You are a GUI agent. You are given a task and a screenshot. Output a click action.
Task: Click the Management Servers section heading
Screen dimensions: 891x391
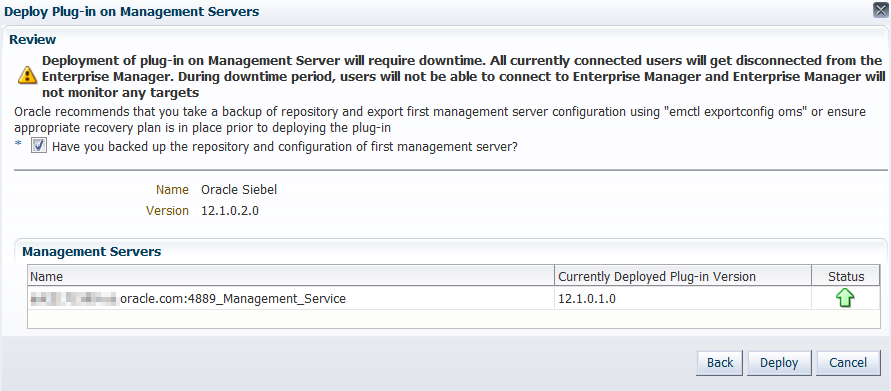91,251
